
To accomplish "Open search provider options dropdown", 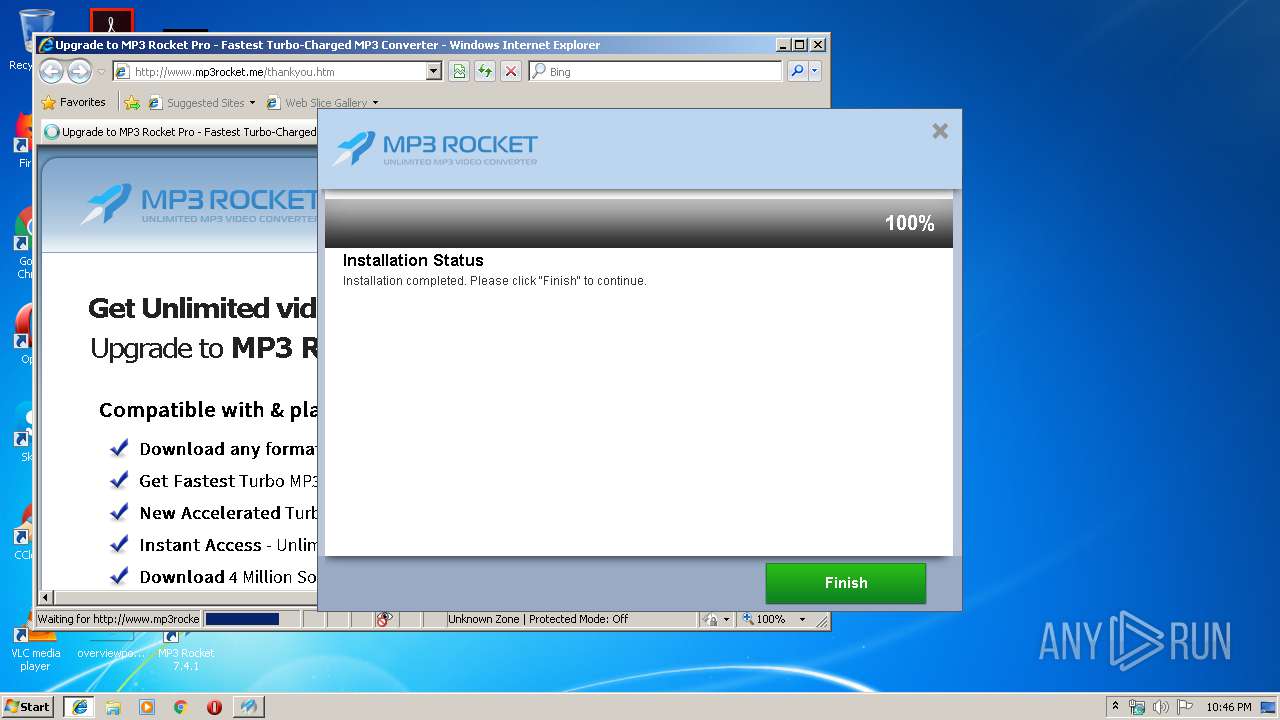I will (815, 71).
